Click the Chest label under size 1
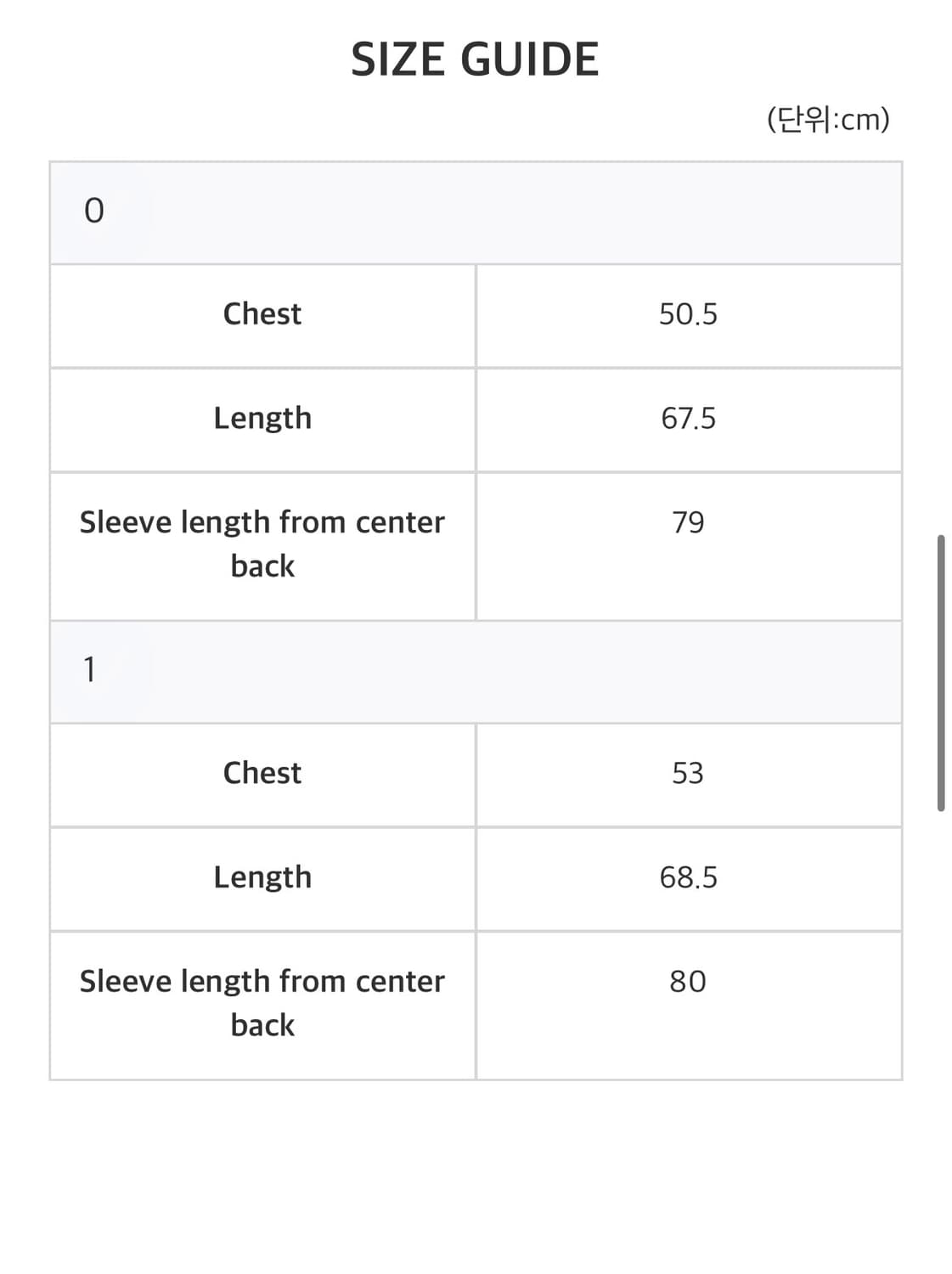This screenshot has height=1274, width=952. click(x=262, y=773)
